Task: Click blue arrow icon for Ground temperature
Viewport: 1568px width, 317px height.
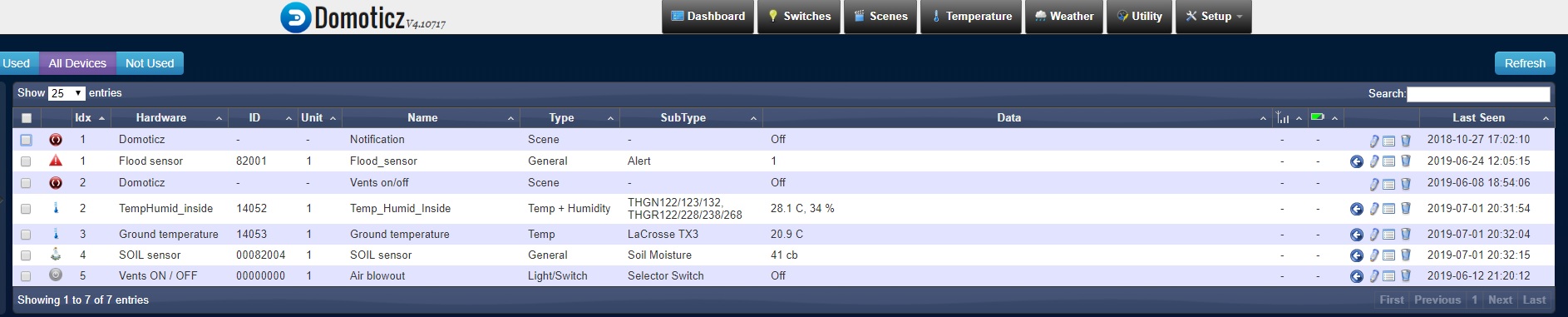Action: tap(1357, 235)
